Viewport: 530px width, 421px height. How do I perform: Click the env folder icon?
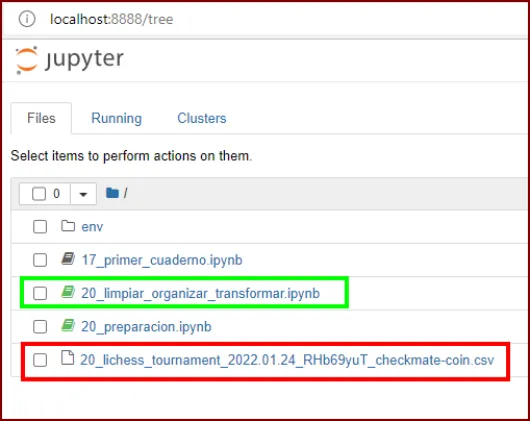click(68, 226)
